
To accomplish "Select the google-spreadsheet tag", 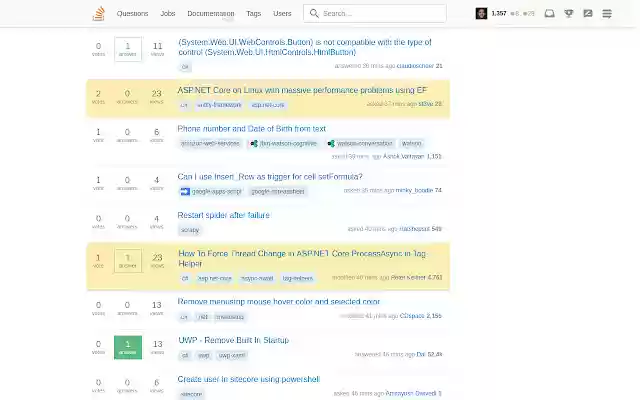I will (x=278, y=191).
